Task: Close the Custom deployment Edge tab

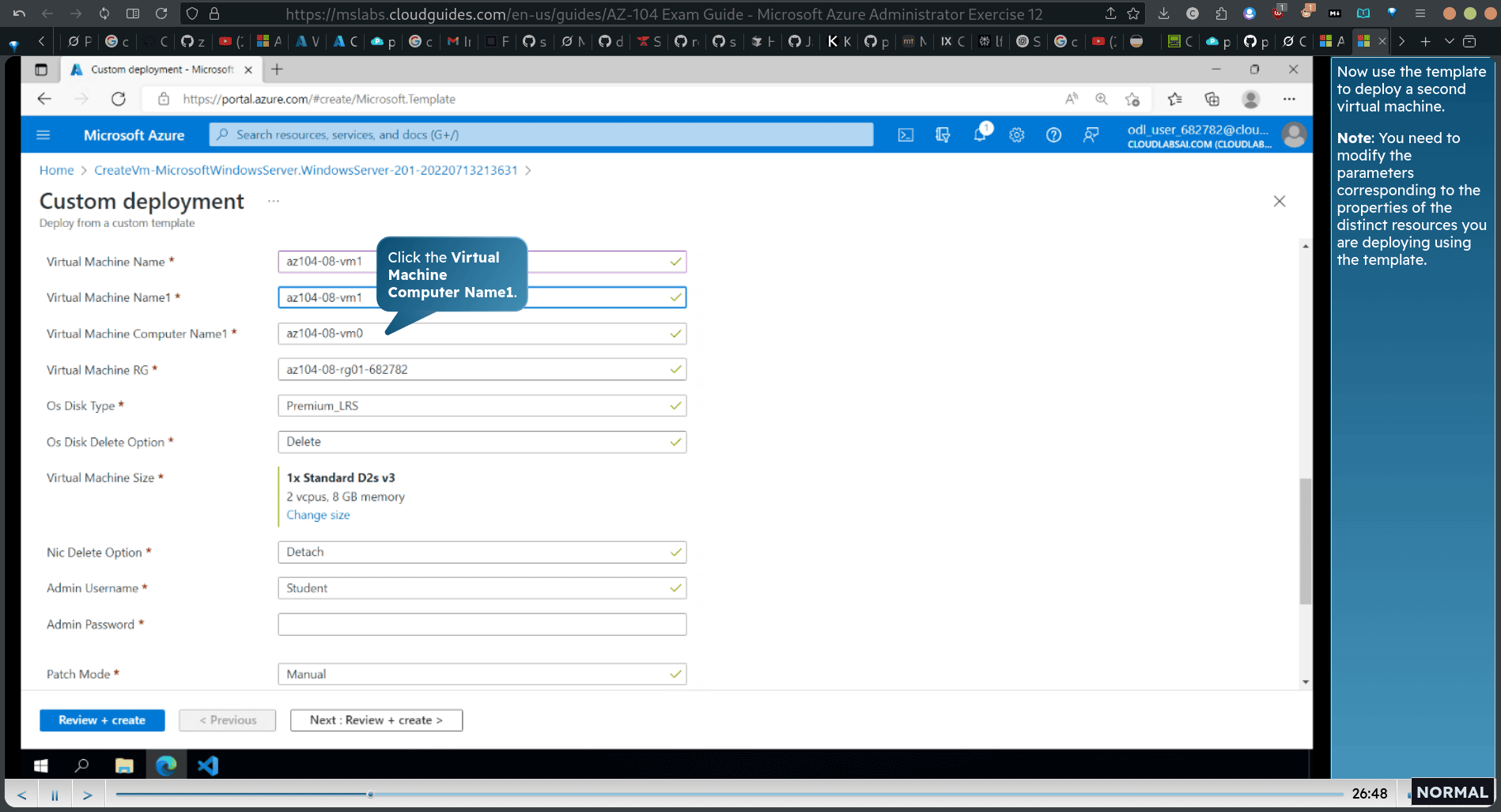Action: tap(248, 70)
